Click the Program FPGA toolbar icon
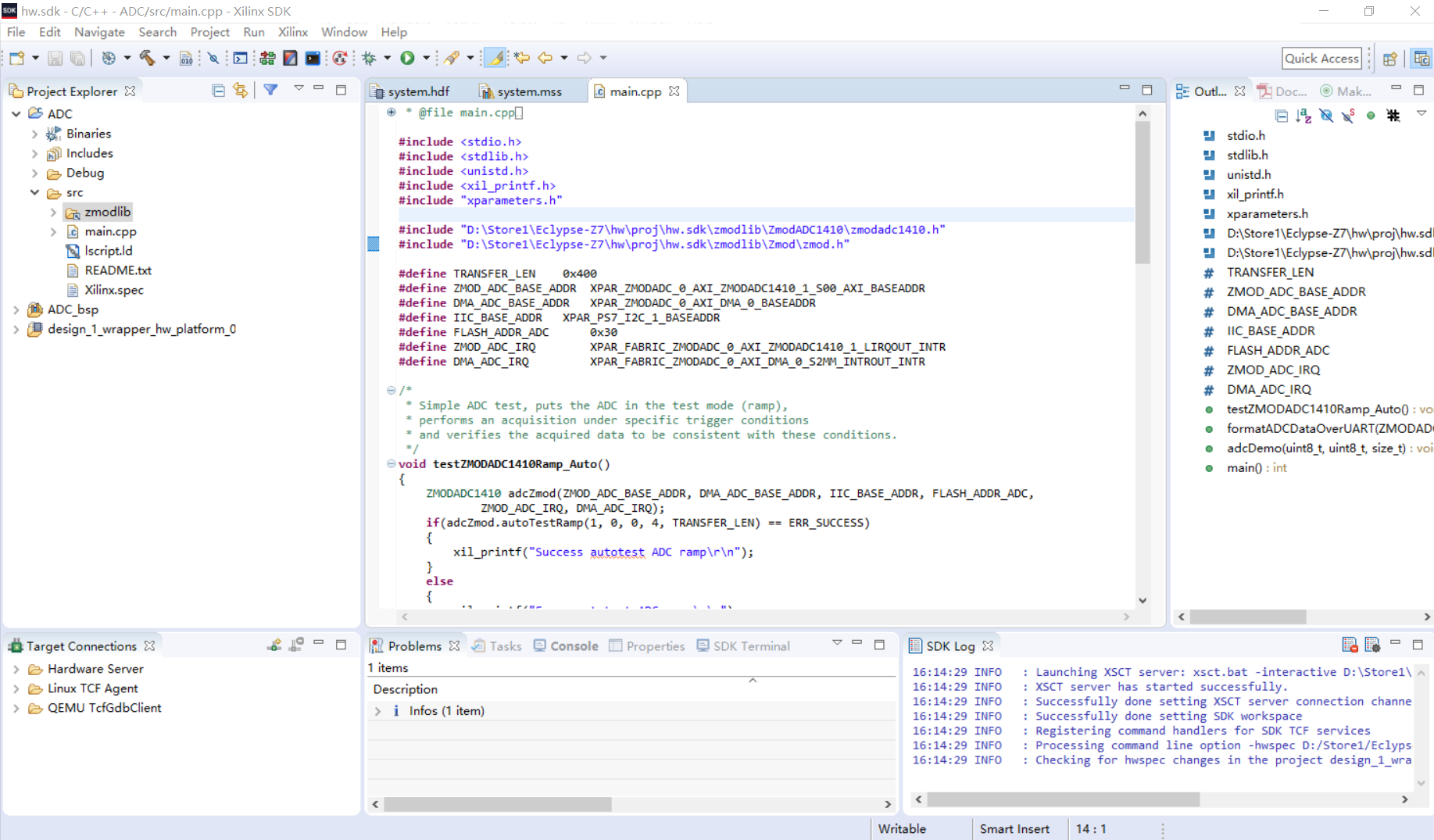 tap(267, 58)
